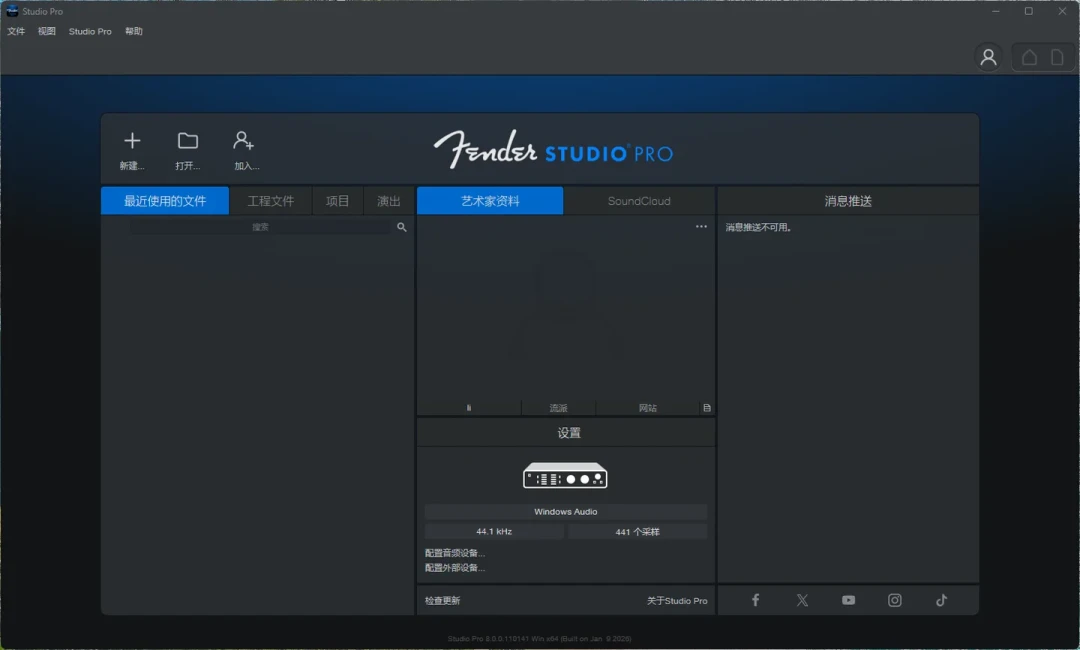Screen dimensions: 1080x650
Task: Maximize the Studio Pro window
Action: (x=1028, y=11)
